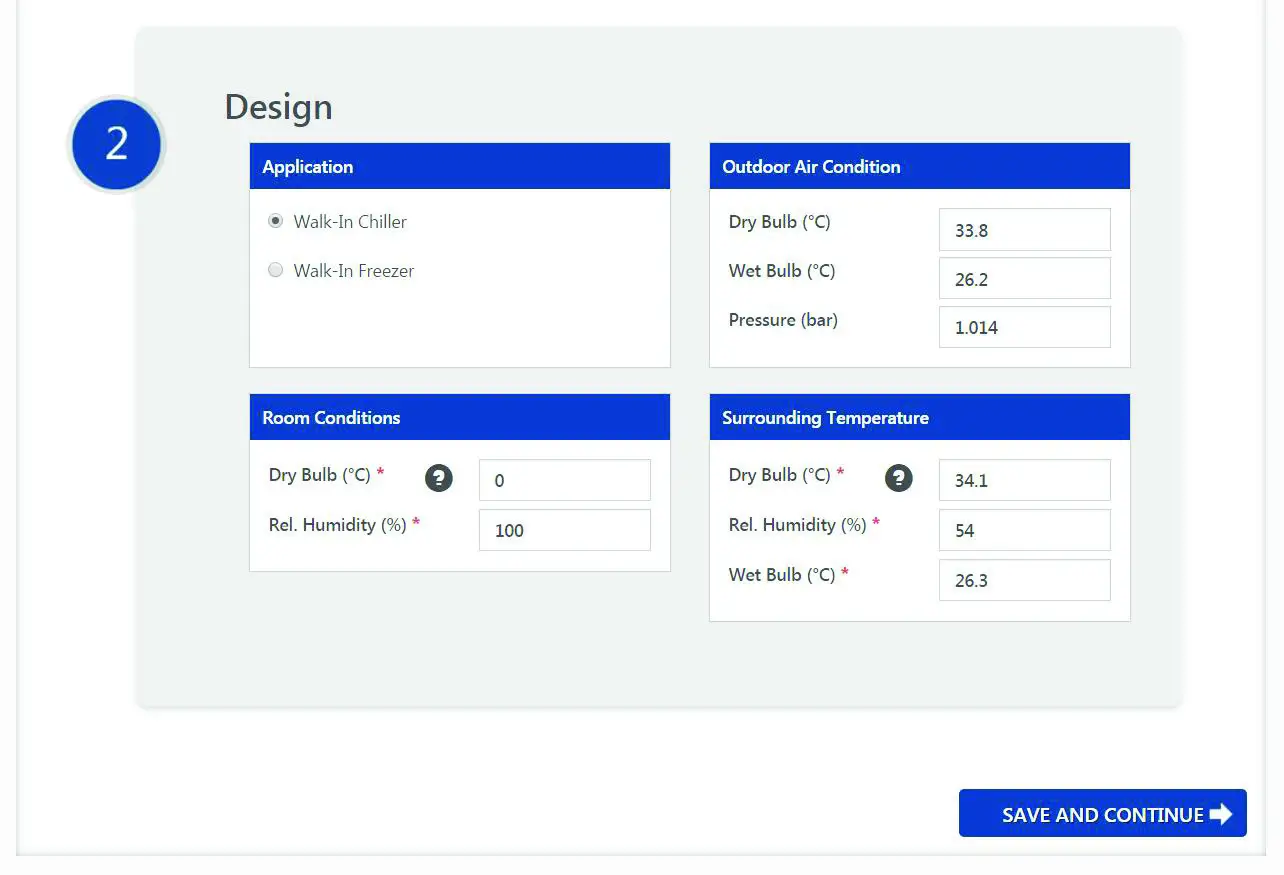This screenshot has width=1284, height=875.
Task: Click arrow icon on Save and Continue
Action: (x=1221, y=814)
